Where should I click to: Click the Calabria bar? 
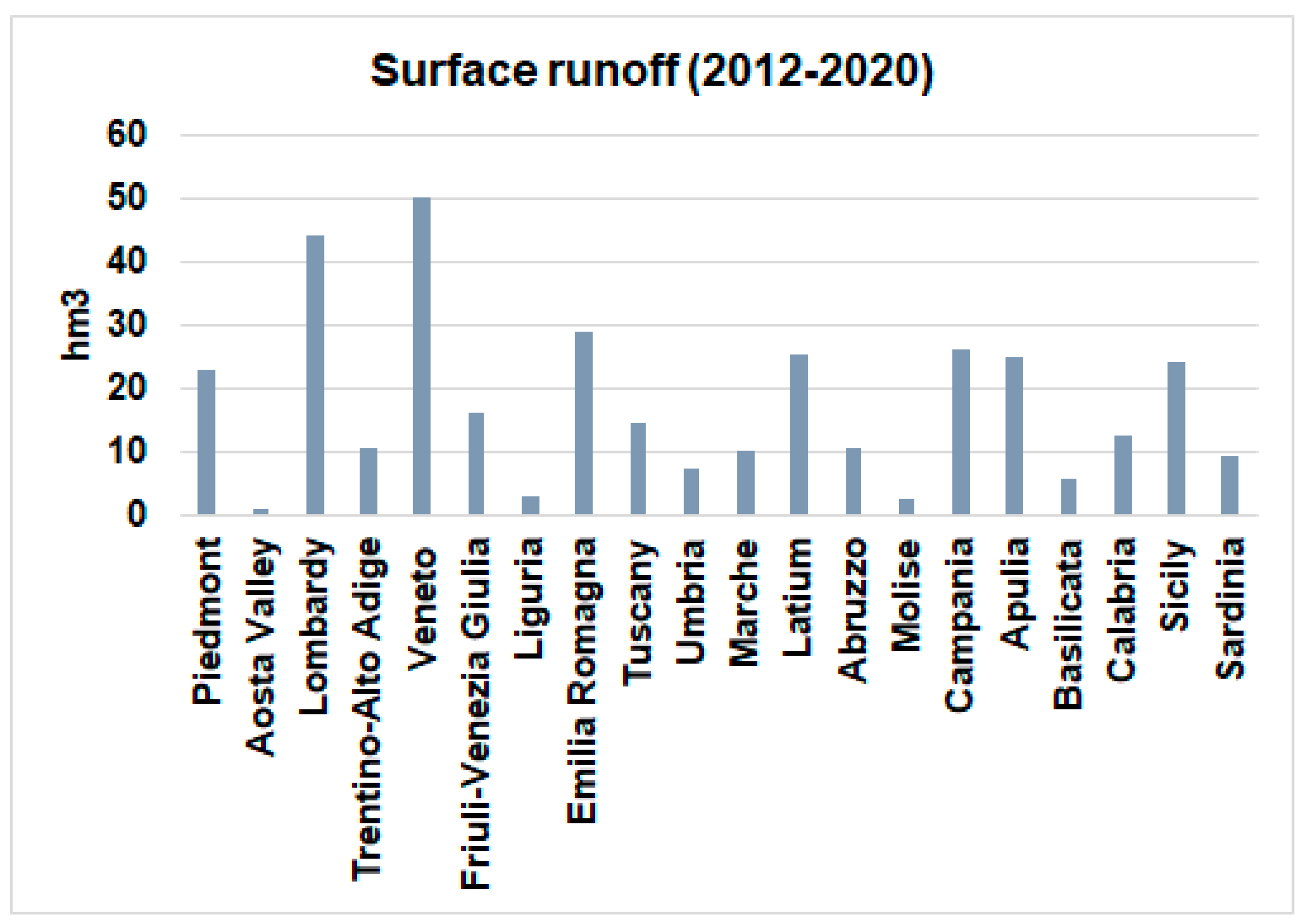pyautogui.click(x=1123, y=475)
